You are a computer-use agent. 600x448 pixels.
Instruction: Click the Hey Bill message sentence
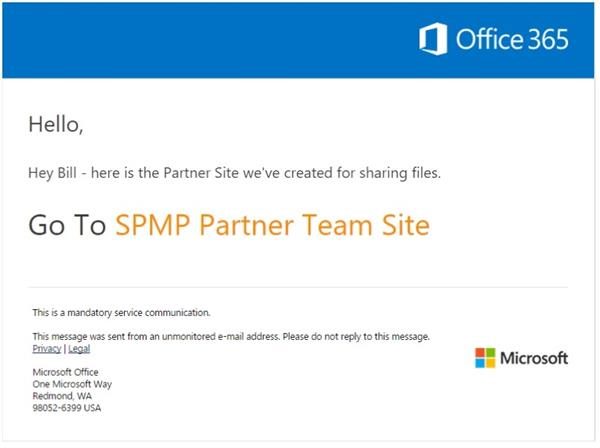pos(235,173)
